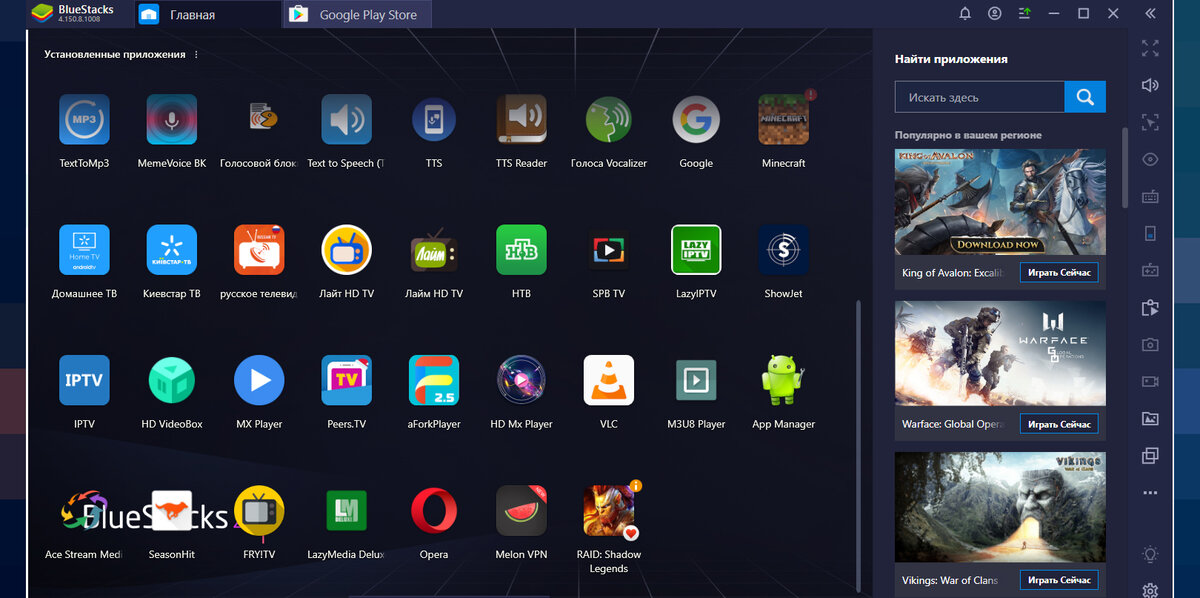Launch MemeVoice BK app

pos(172,120)
